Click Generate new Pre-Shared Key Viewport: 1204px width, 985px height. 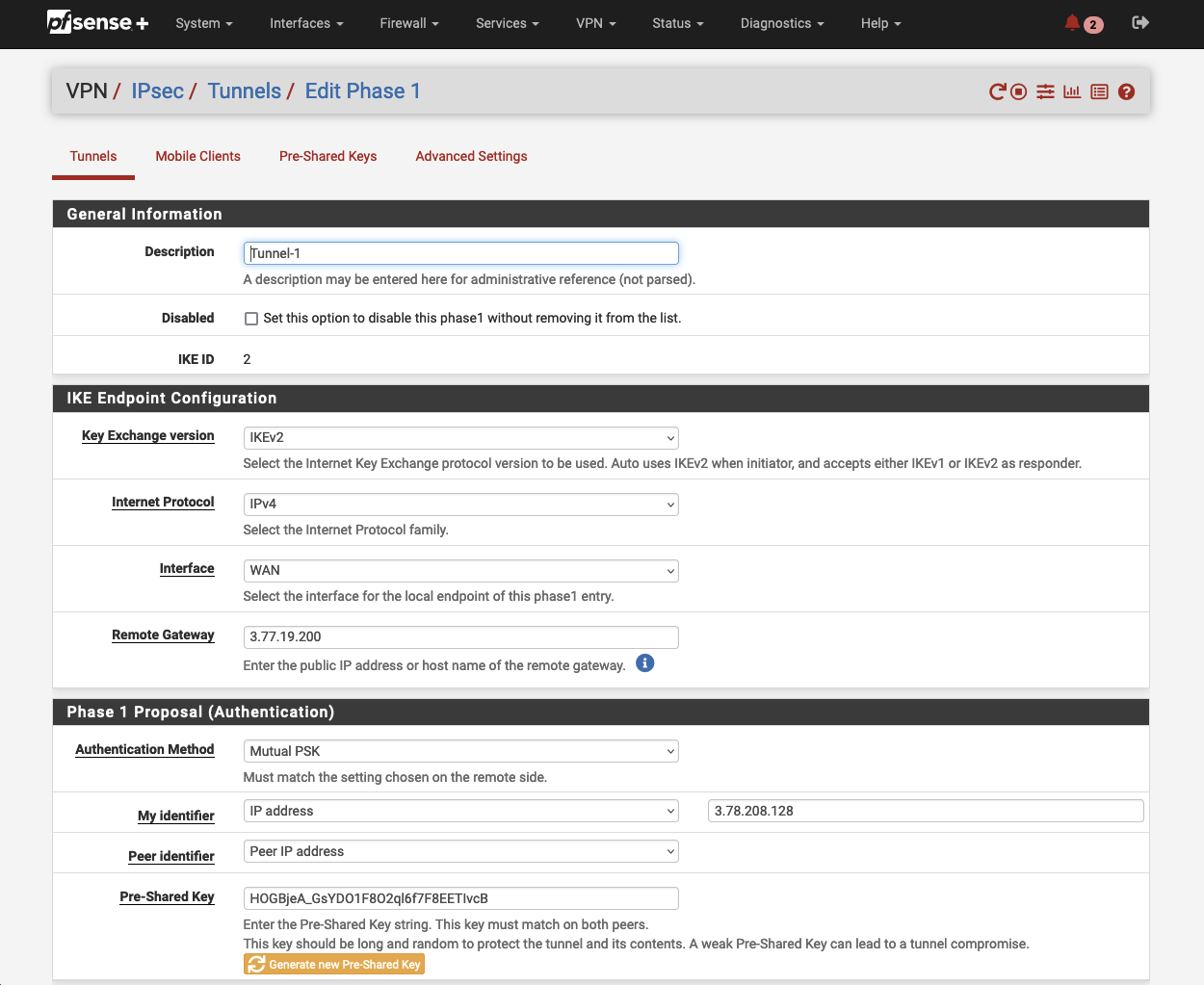tap(333, 963)
